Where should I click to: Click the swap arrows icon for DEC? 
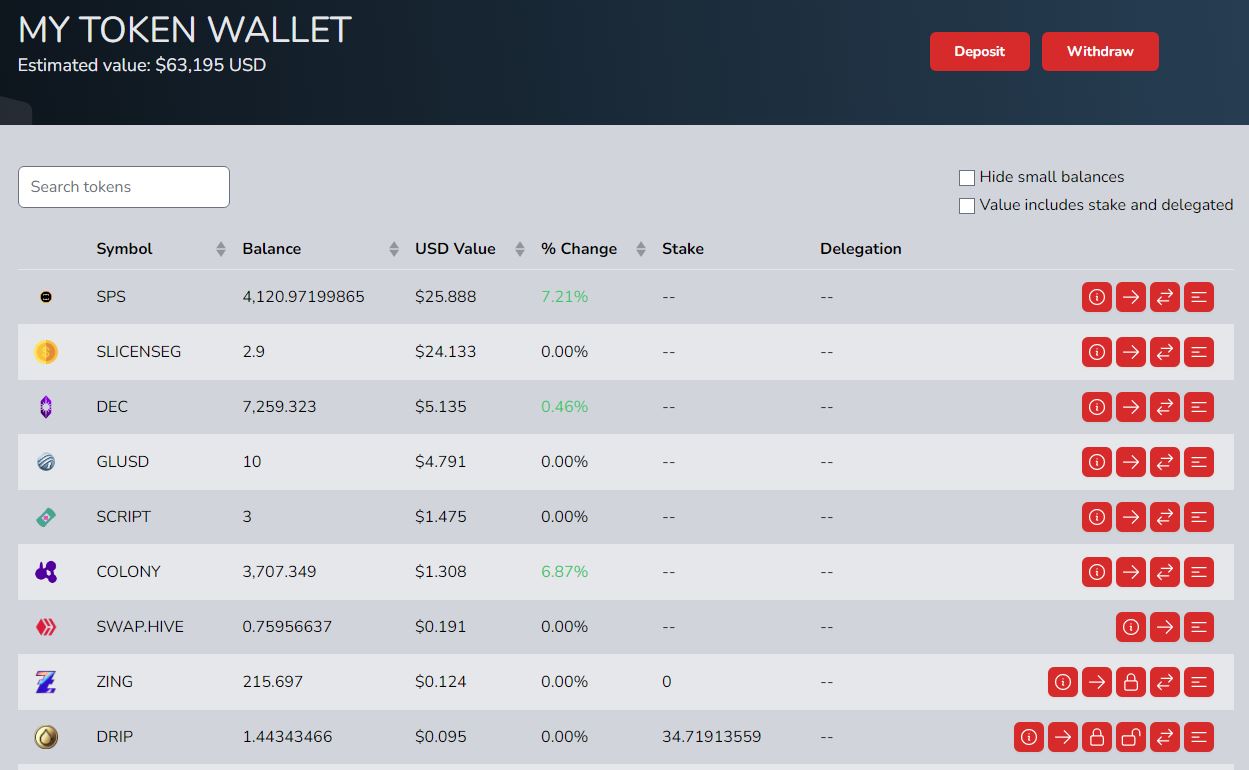(x=1165, y=407)
